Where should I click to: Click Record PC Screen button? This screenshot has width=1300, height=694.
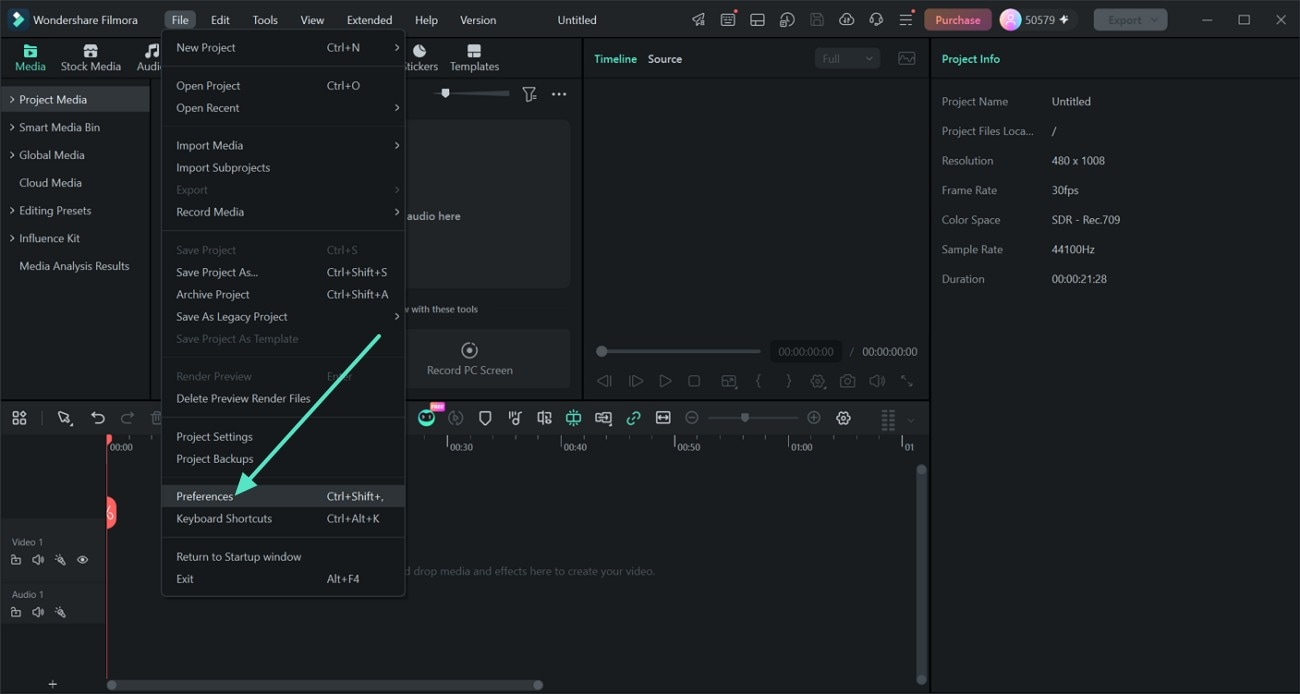(x=469, y=359)
